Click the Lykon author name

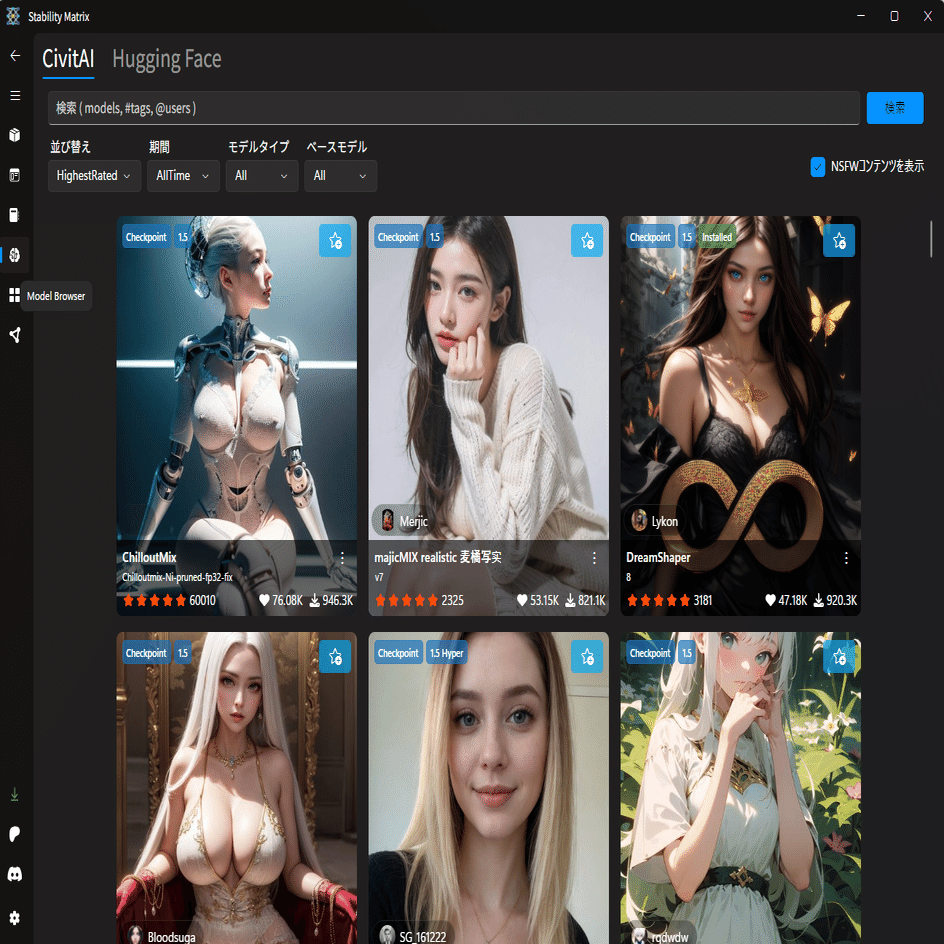665,521
